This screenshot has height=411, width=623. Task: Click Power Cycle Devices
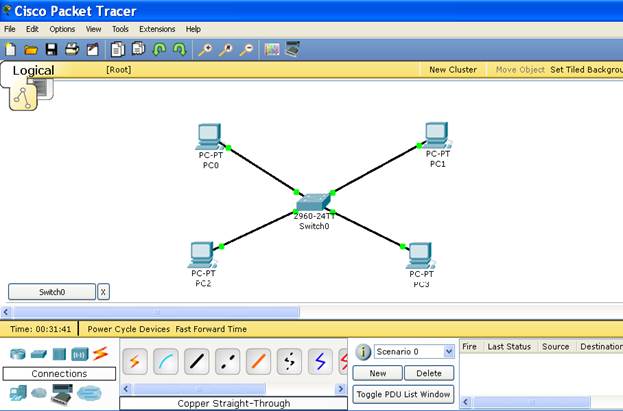pos(128,329)
